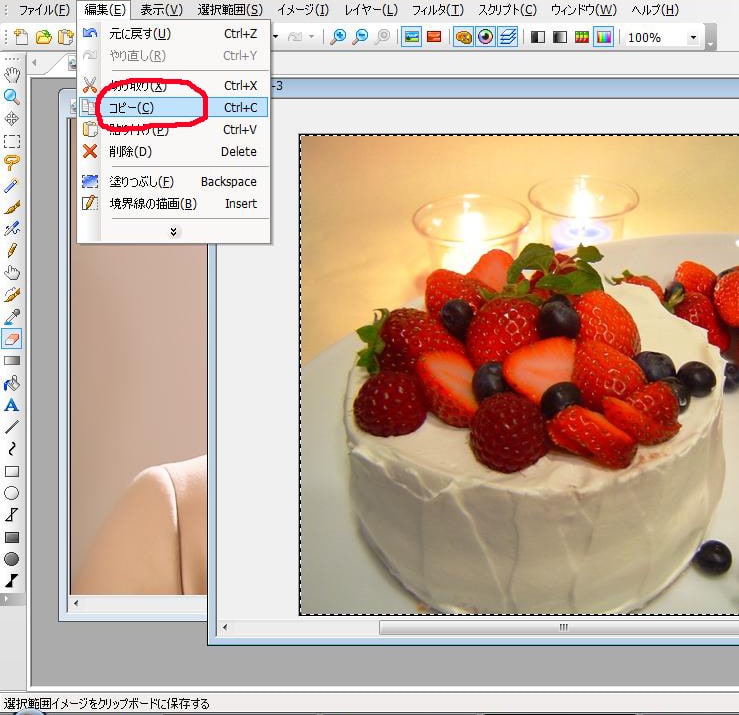Toggle the color wheel panel button

click(485, 37)
